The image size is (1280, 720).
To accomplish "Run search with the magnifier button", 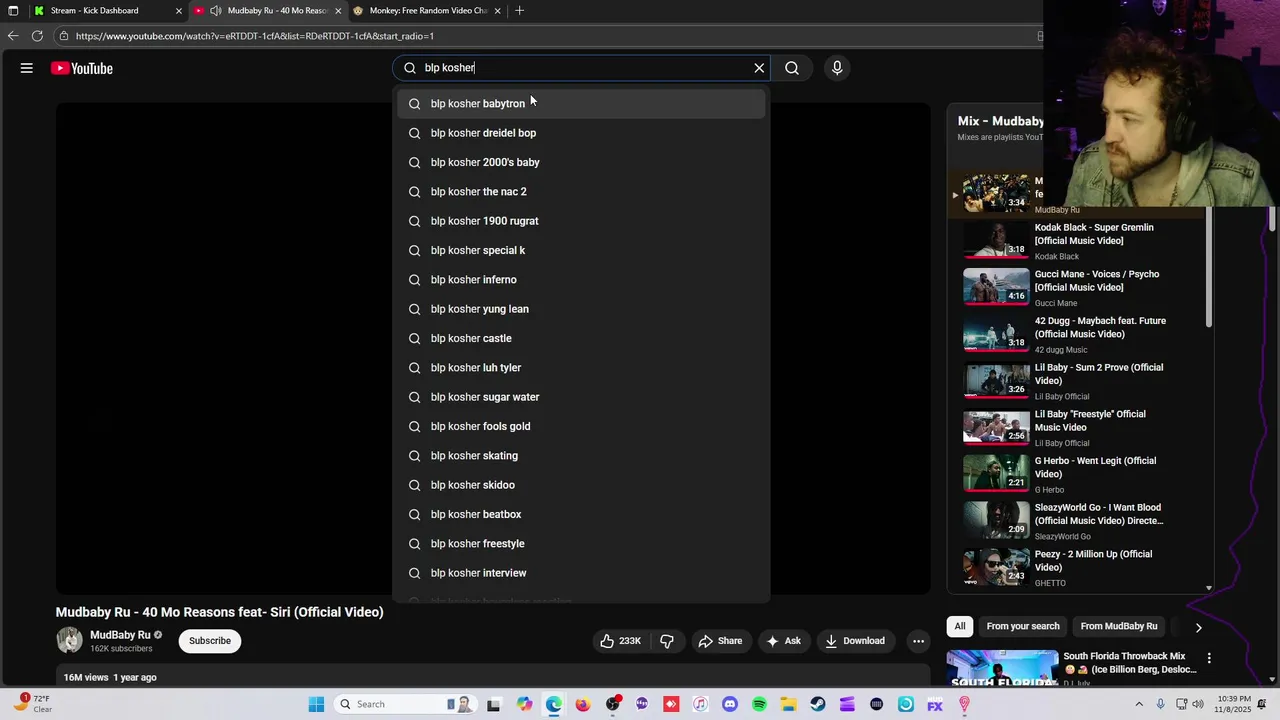I will (x=792, y=68).
